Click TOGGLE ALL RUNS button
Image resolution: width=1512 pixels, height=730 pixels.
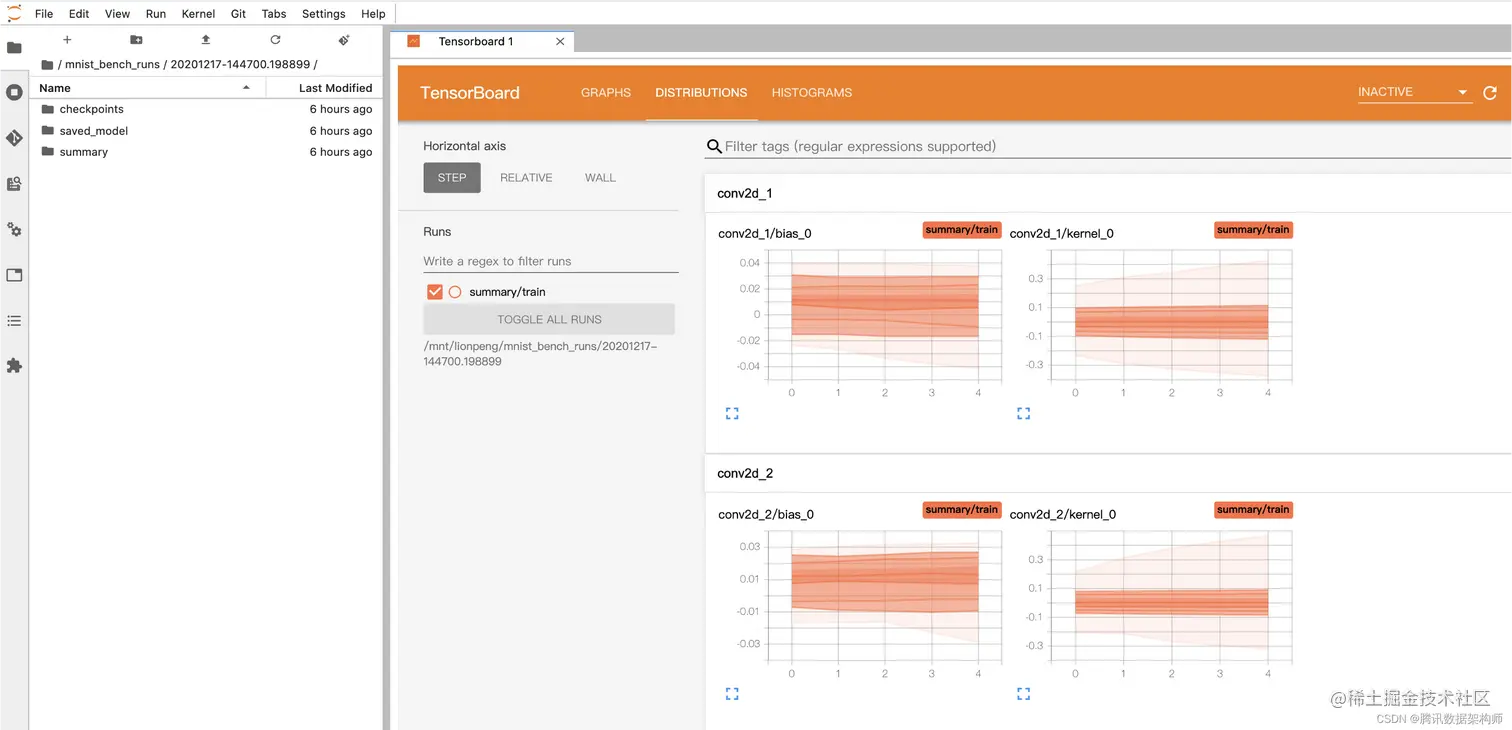coord(549,320)
